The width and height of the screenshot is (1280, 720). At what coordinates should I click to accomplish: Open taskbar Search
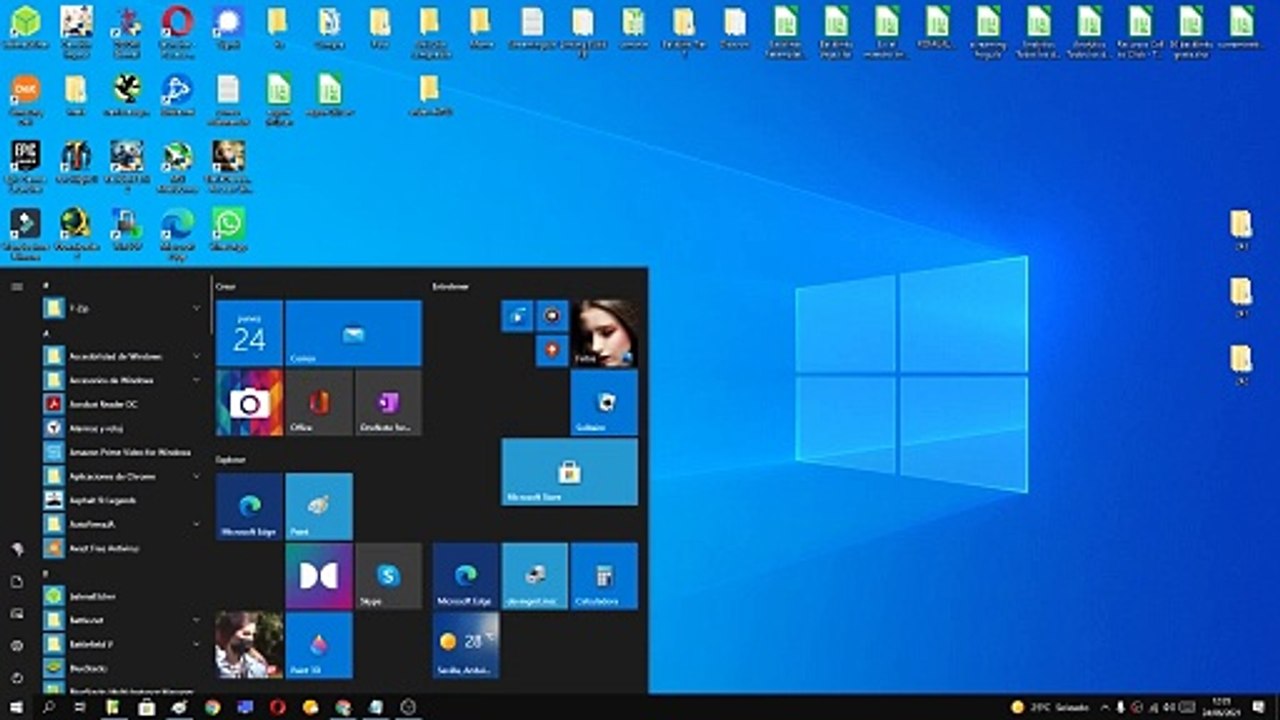coord(49,707)
